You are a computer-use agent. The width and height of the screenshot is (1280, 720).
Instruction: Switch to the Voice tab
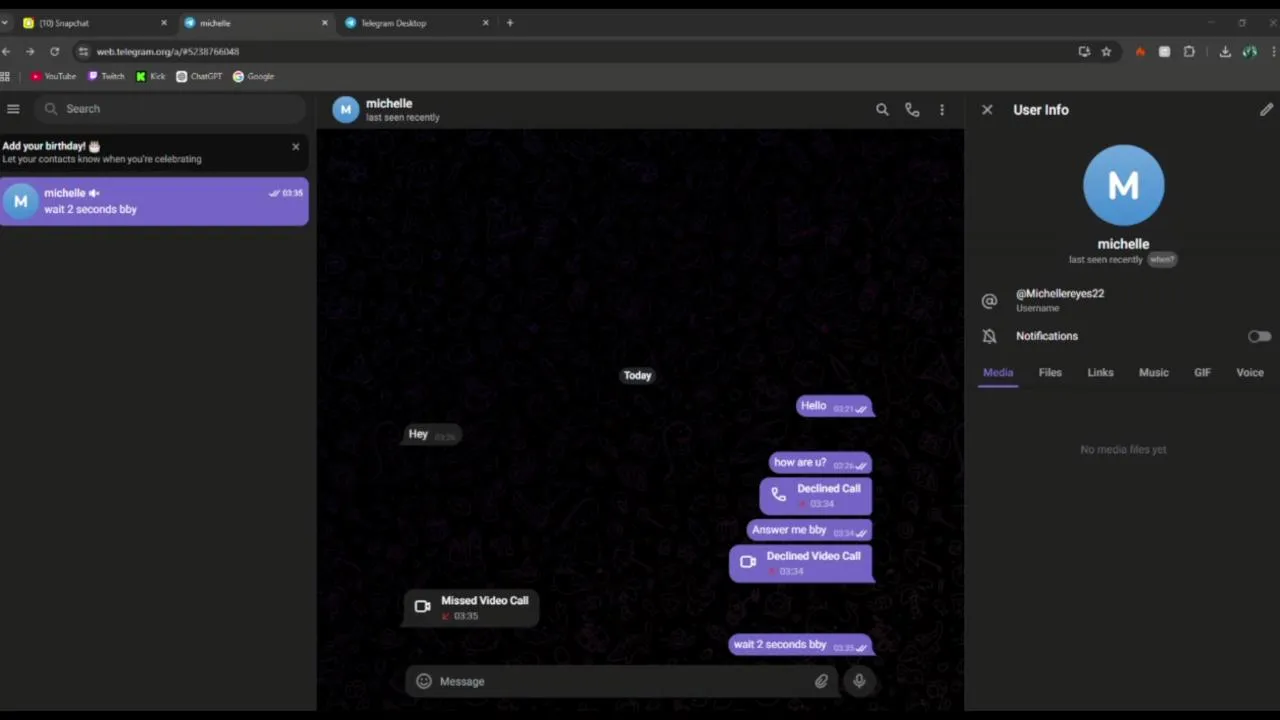(1250, 372)
